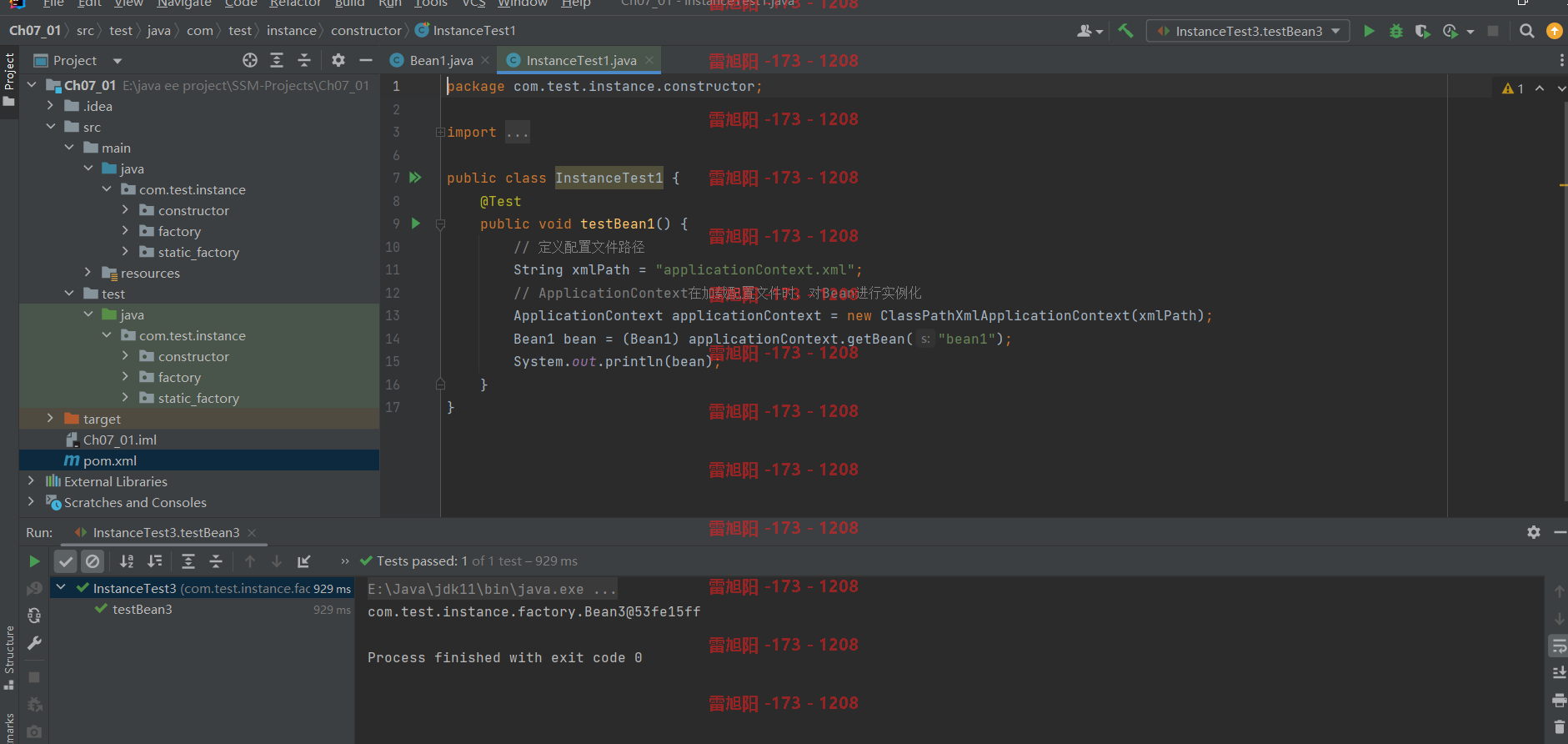
Task: Click the Build Project hammer icon
Action: (1125, 31)
